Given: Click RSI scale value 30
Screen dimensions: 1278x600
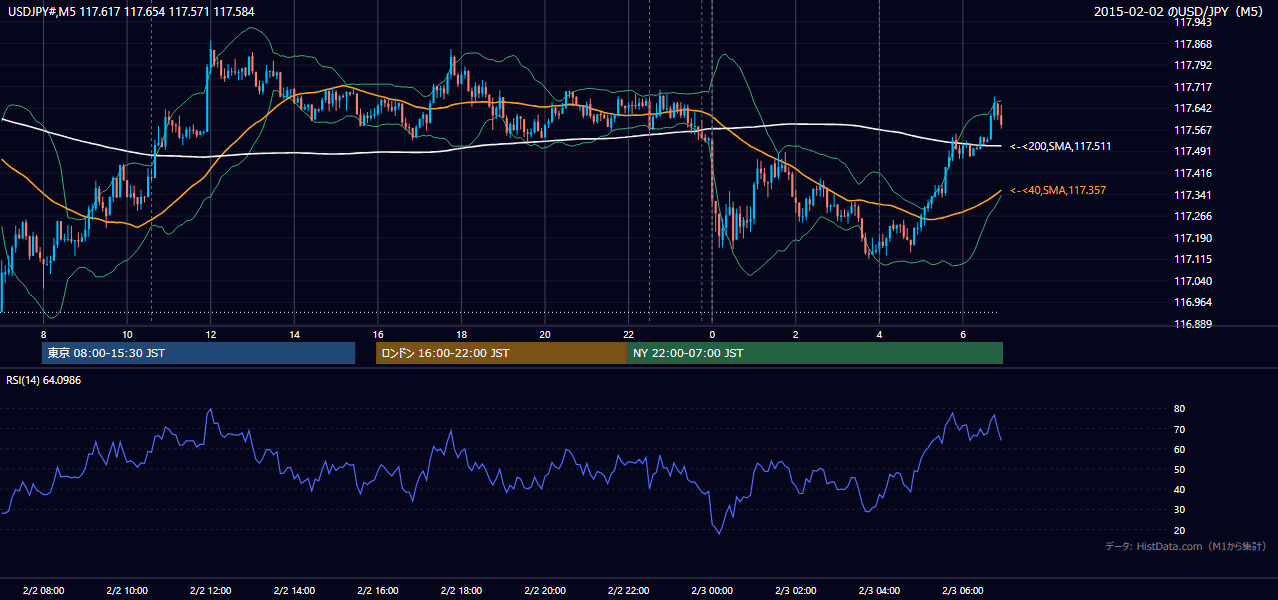Looking at the screenshot, I should 1179,510.
